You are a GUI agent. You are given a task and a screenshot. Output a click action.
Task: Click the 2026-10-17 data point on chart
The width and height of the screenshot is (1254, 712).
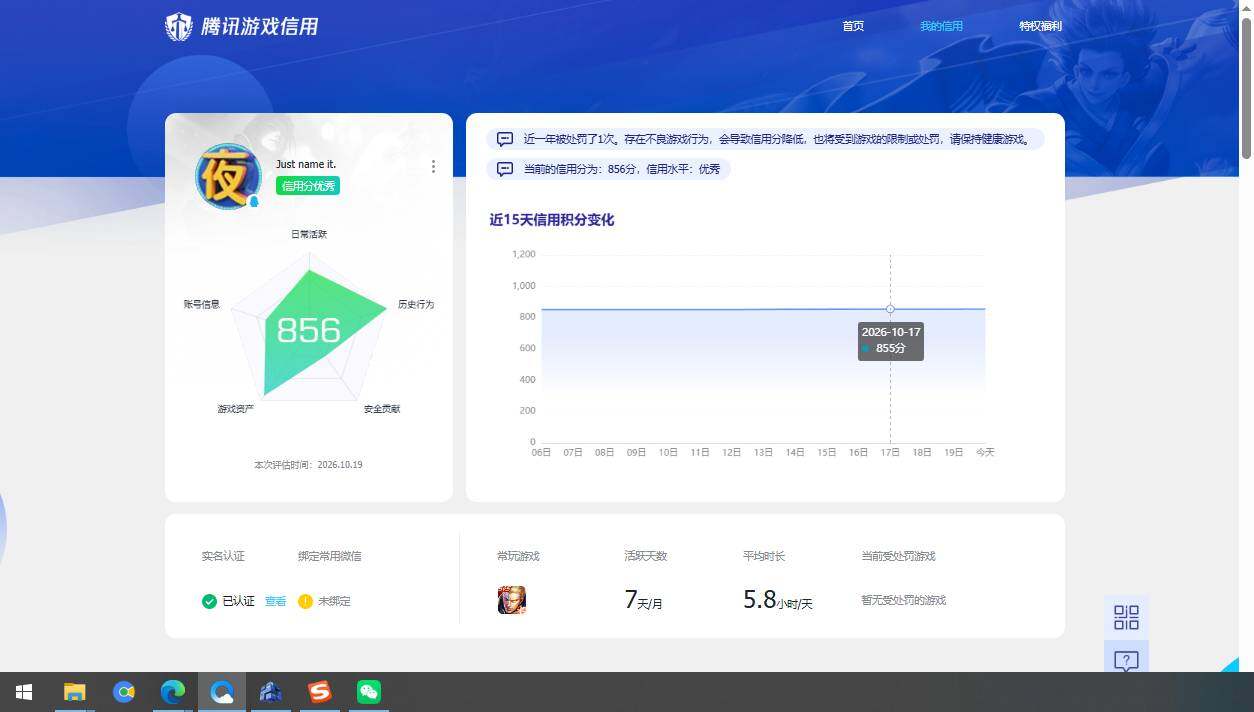click(x=890, y=309)
